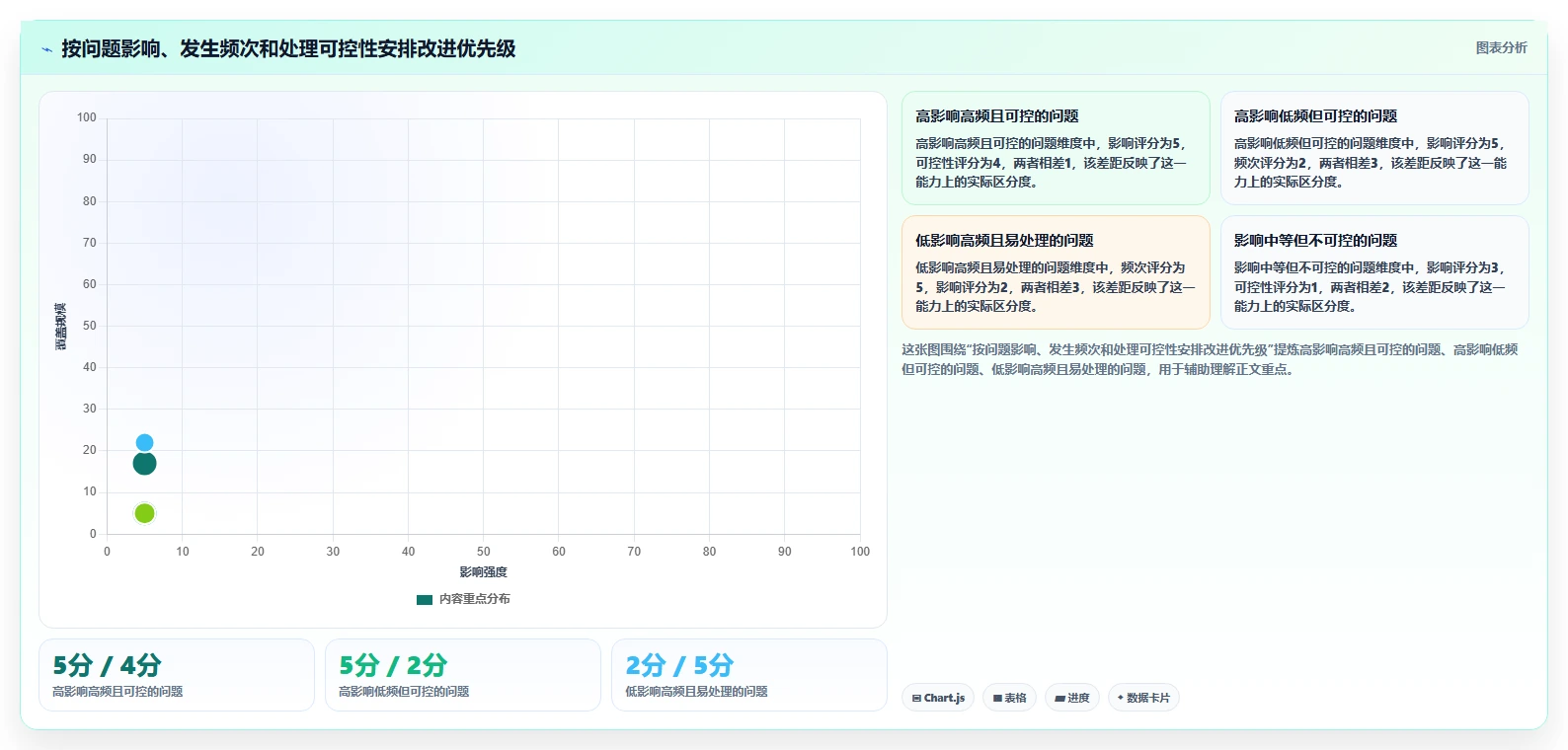
Task: Open the 影响中等但不可控的问题 card heading
Action: click(1315, 241)
